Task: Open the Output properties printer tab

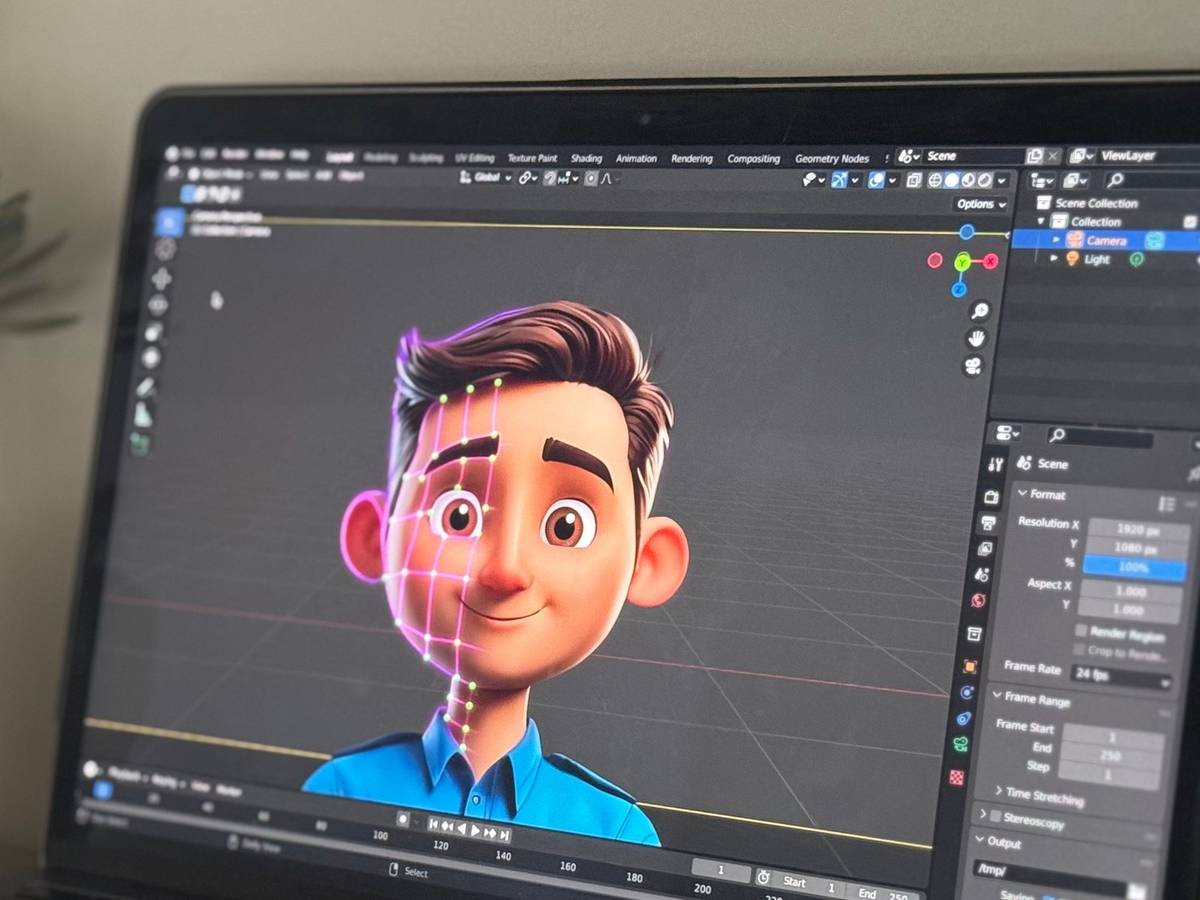Action: click(x=988, y=523)
